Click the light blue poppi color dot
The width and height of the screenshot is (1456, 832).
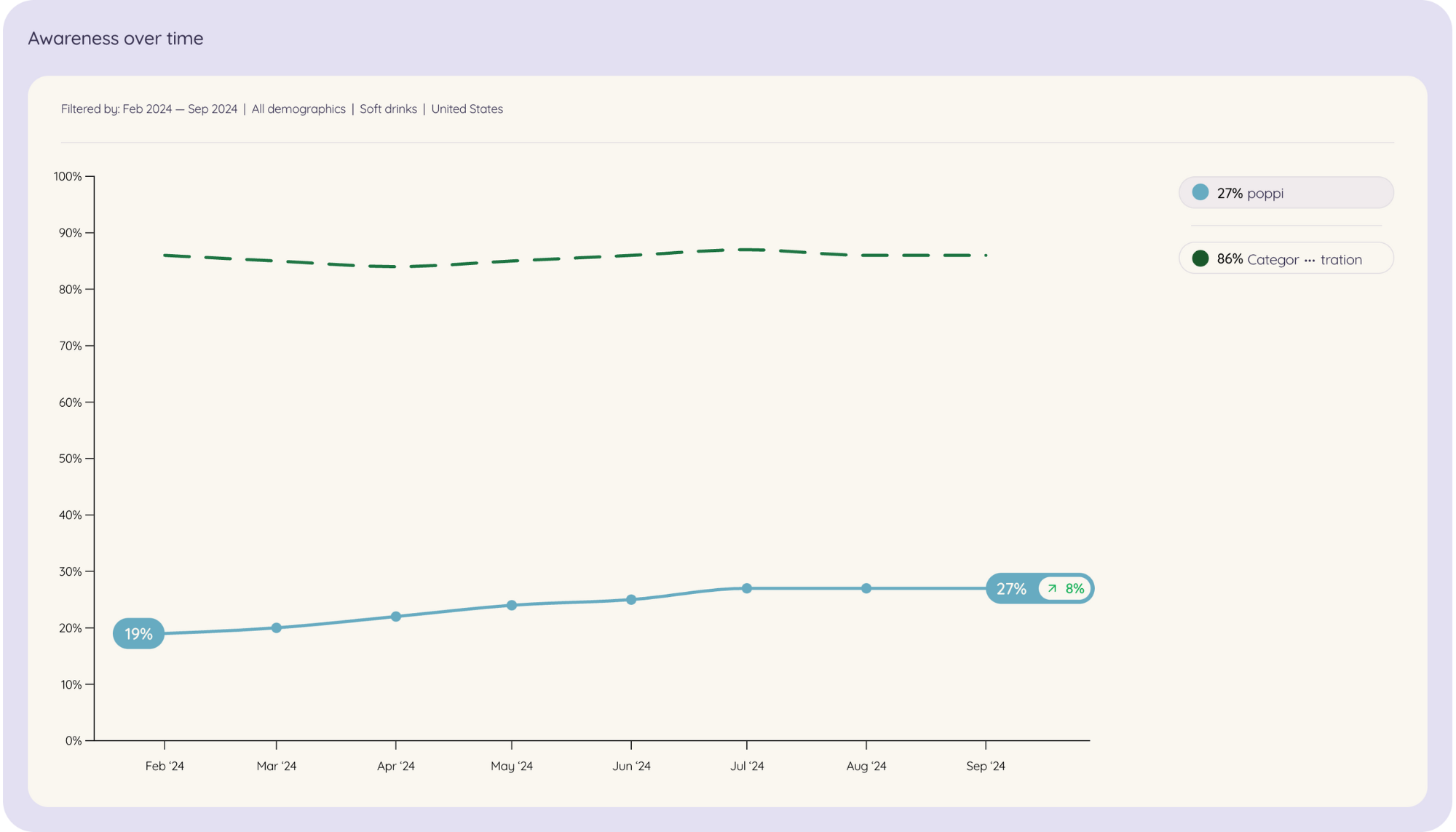(x=1200, y=192)
